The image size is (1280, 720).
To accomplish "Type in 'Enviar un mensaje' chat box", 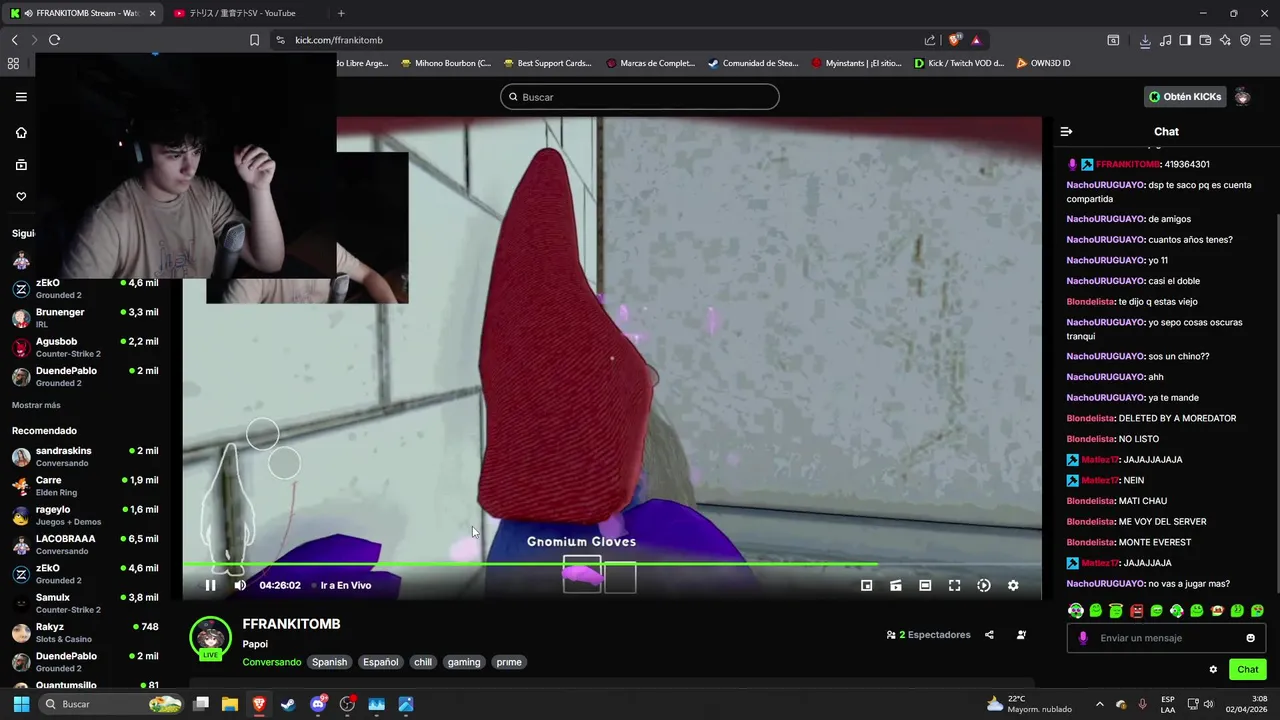I will coord(1166,638).
